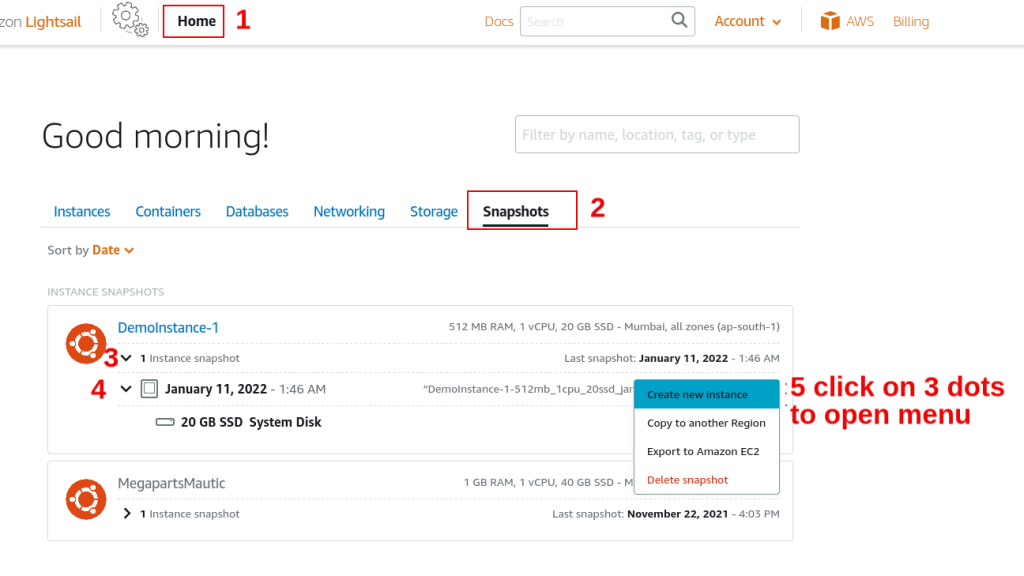Check the January 11, 2022 snapshot checkbox

[150, 389]
